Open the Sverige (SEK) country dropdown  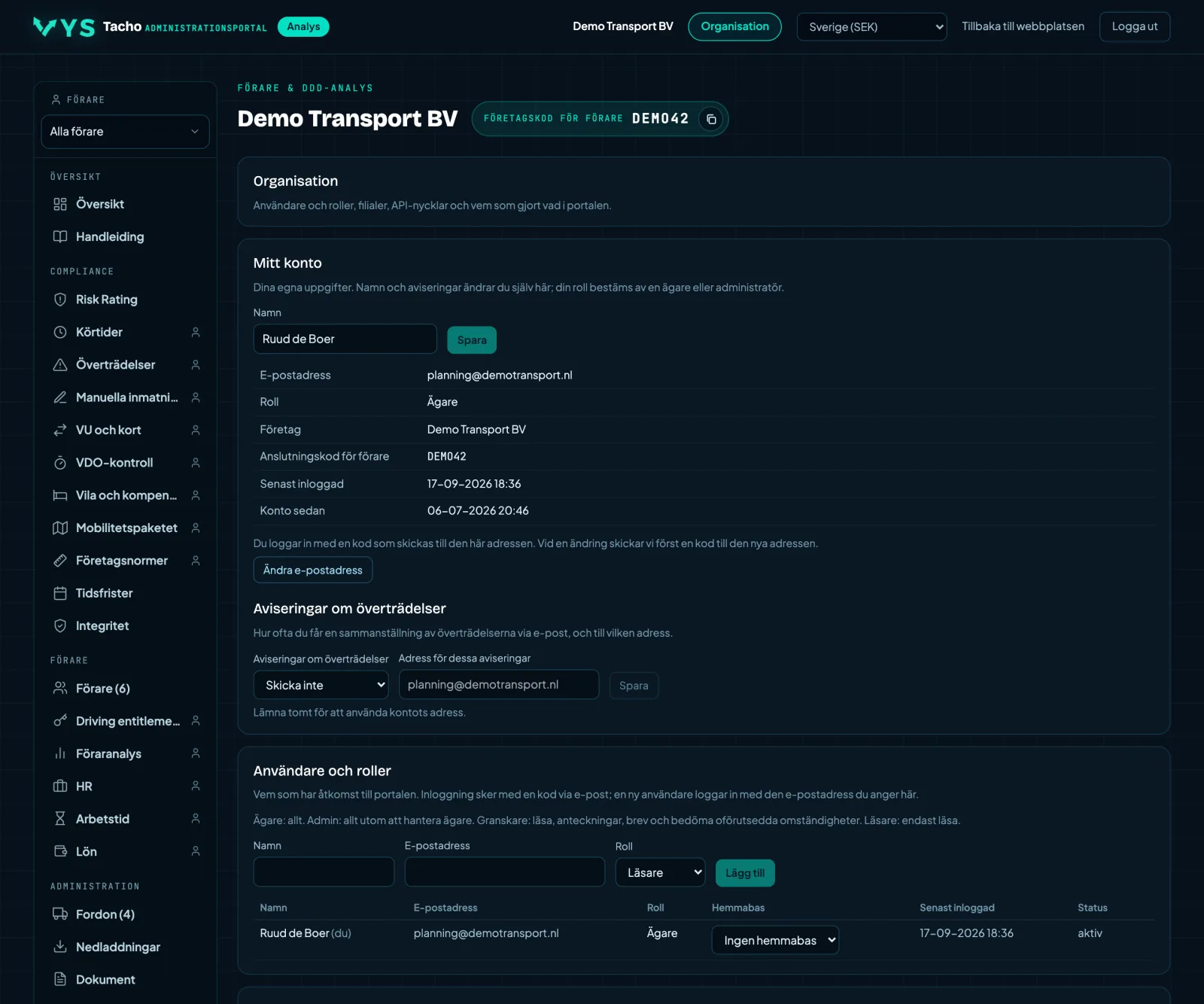pos(871,27)
